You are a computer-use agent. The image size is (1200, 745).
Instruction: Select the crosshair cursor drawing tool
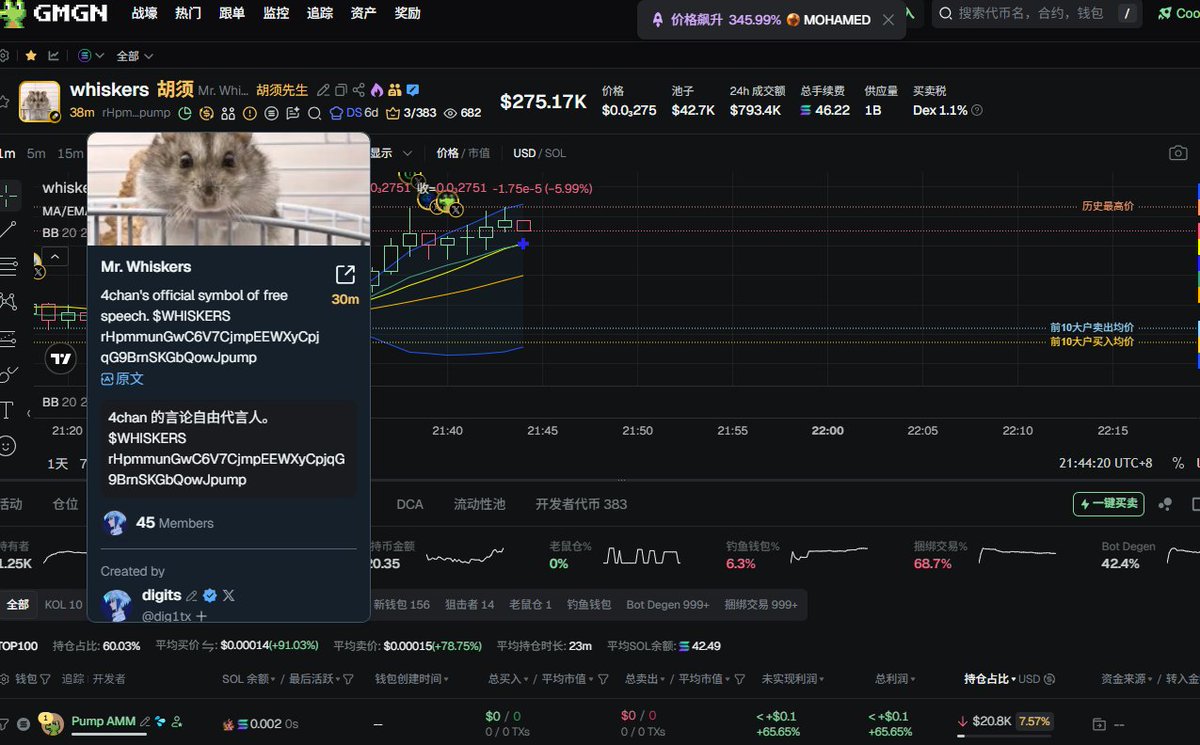[x=8, y=194]
